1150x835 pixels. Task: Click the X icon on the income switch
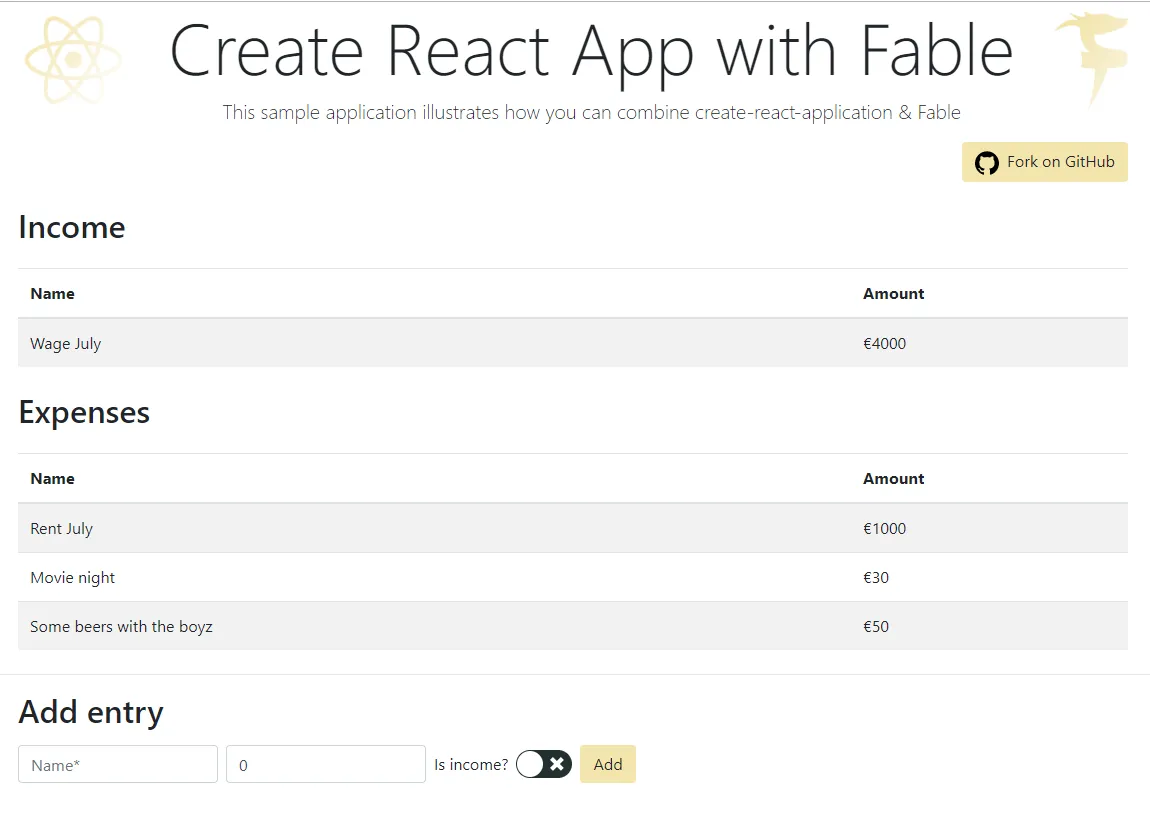(x=556, y=764)
